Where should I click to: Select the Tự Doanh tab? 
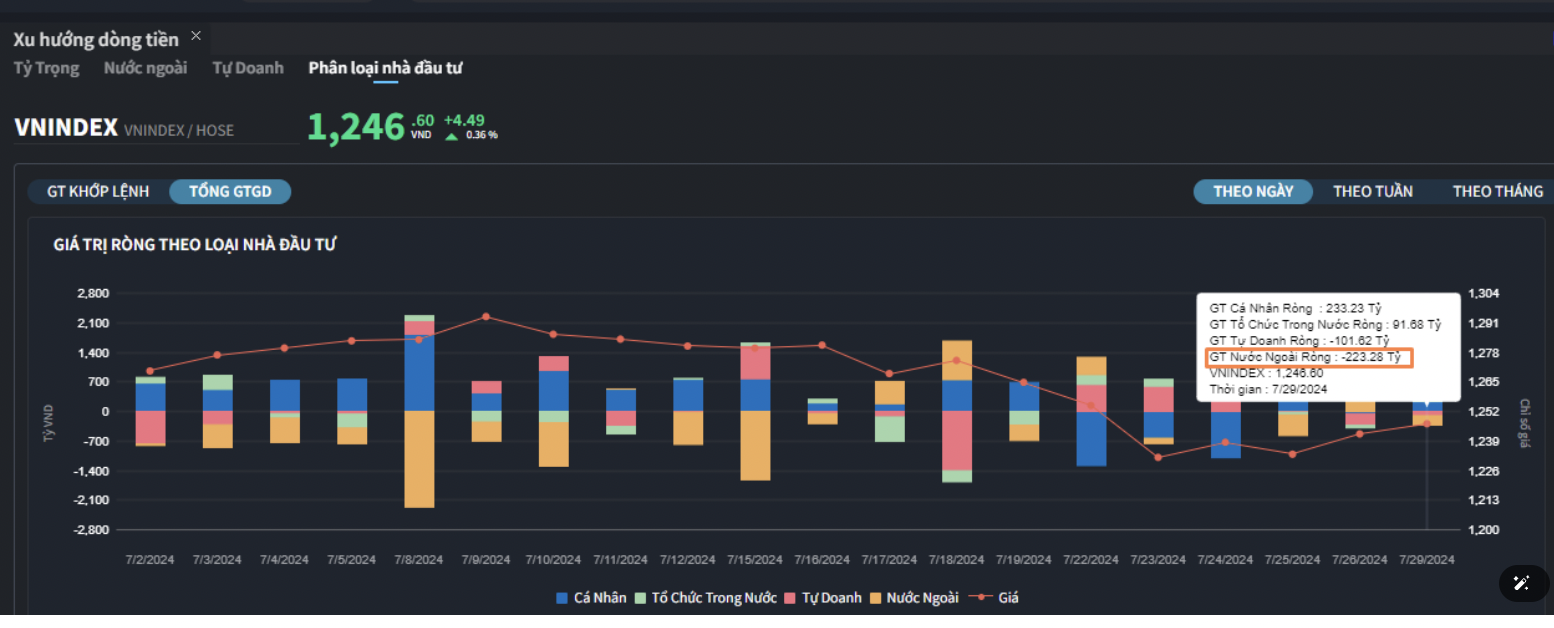click(248, 68)
